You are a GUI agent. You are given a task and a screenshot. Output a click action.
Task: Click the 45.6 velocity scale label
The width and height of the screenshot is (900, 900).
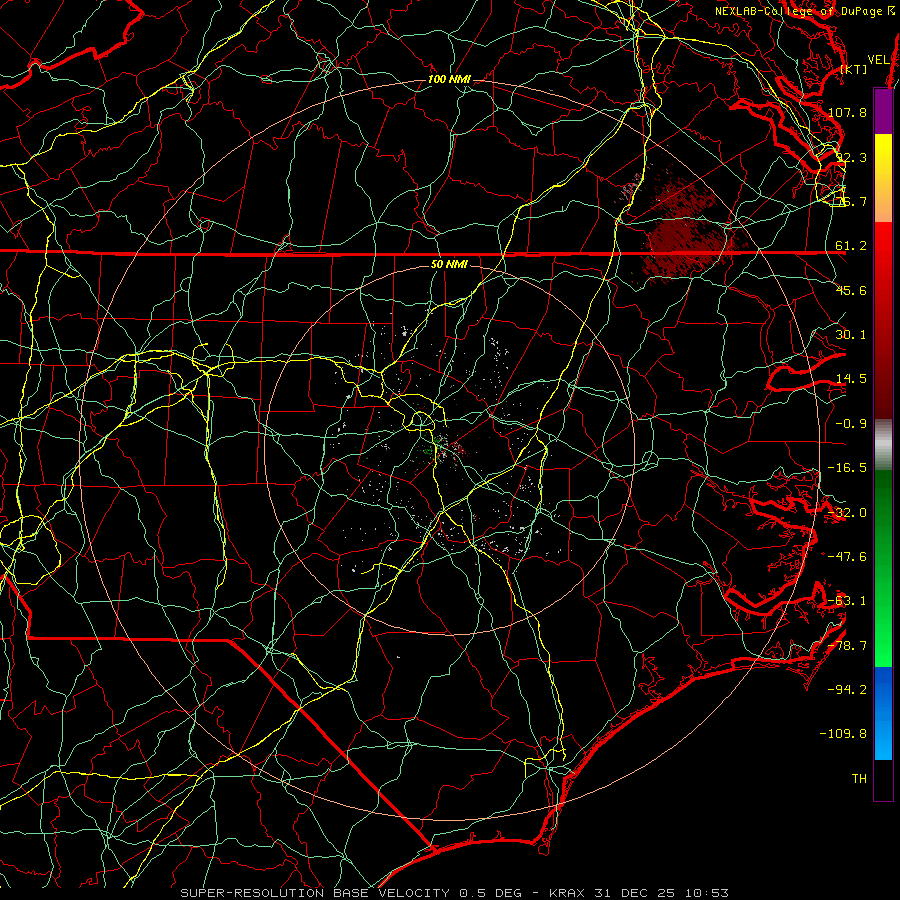coord(851,290)
